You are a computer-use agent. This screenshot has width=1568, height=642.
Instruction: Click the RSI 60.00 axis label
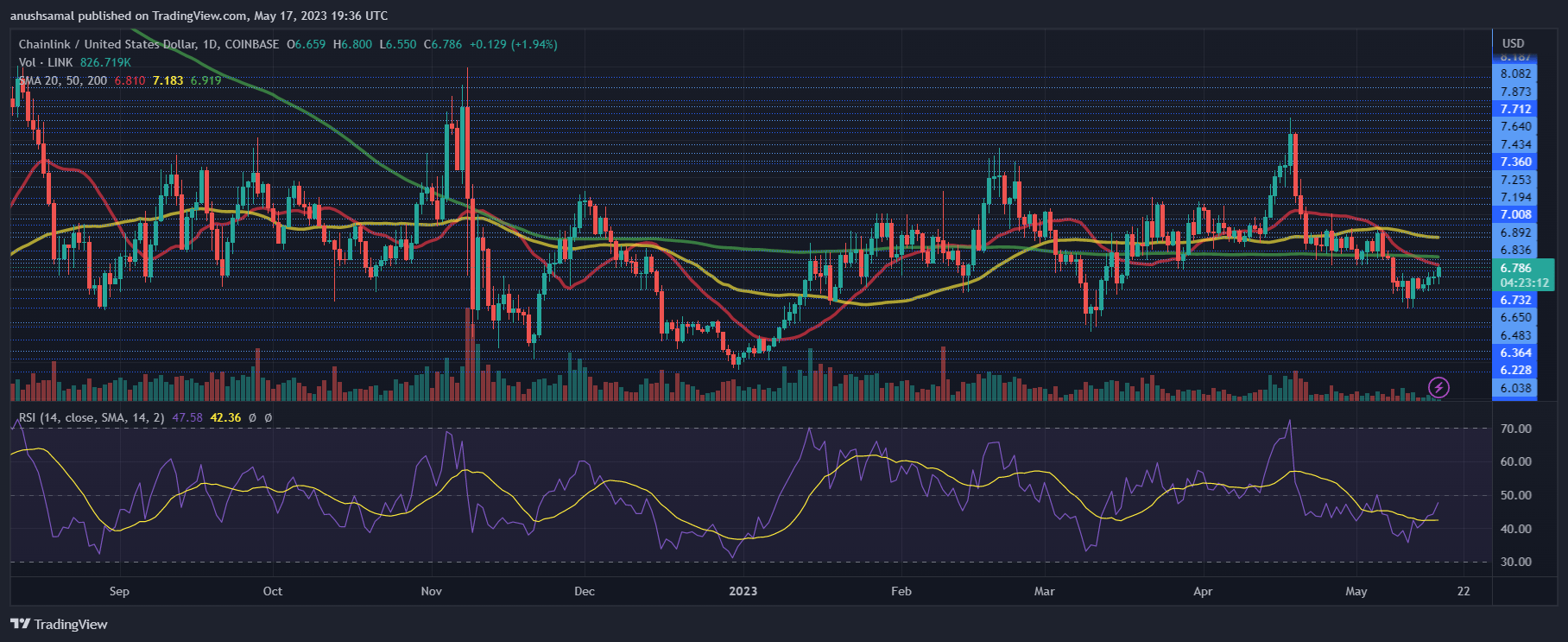(x=1516, y=461)
